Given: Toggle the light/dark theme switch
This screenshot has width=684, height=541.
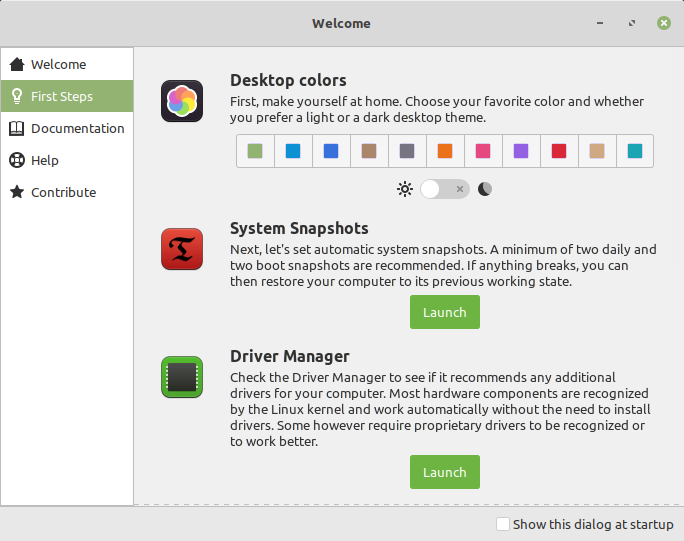Looking at the screenshot, I should pyautogui.click(x=444, y=188).
